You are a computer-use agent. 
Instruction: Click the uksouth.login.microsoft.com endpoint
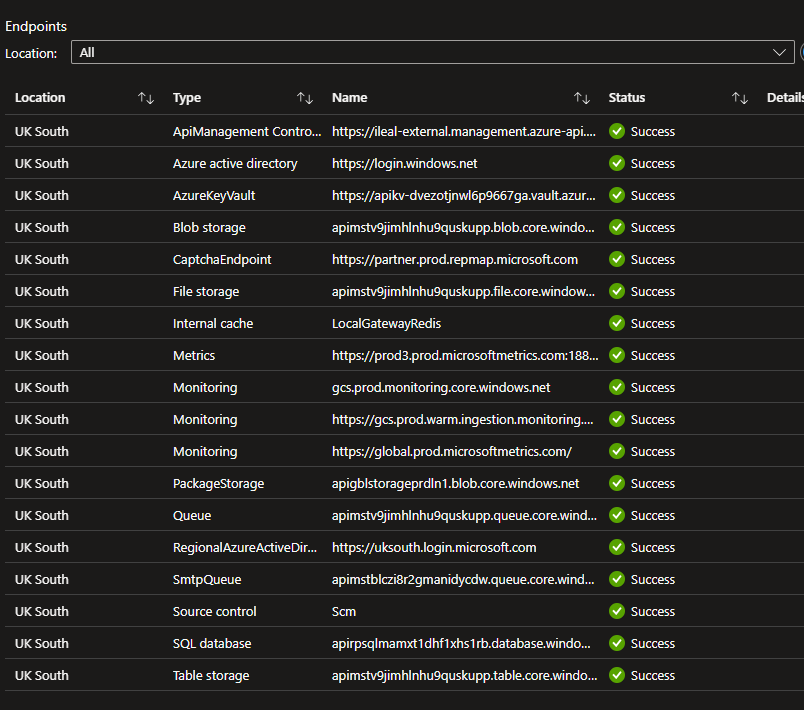coord(434,547)
